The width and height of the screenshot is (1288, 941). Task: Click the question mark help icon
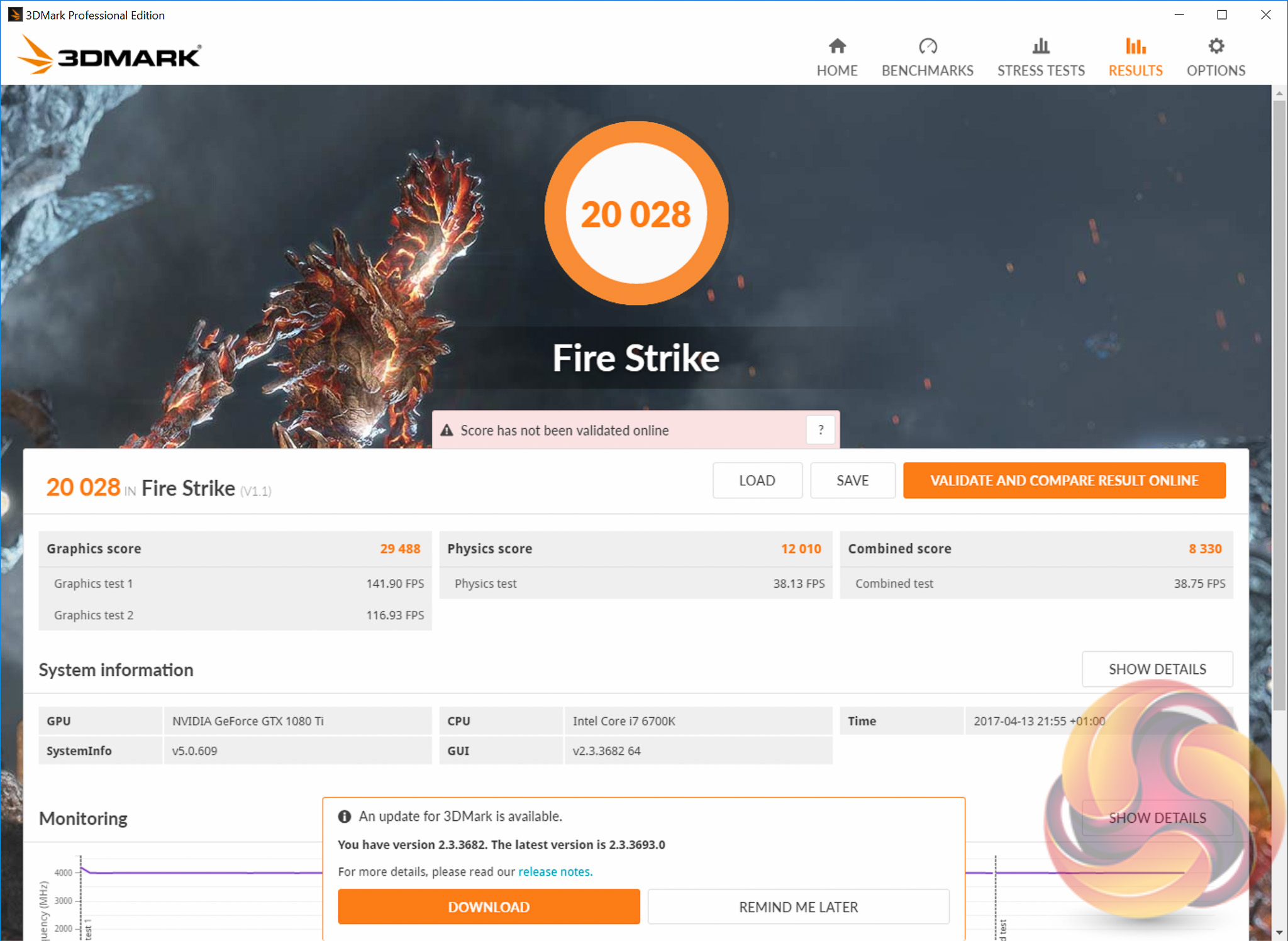820,430
